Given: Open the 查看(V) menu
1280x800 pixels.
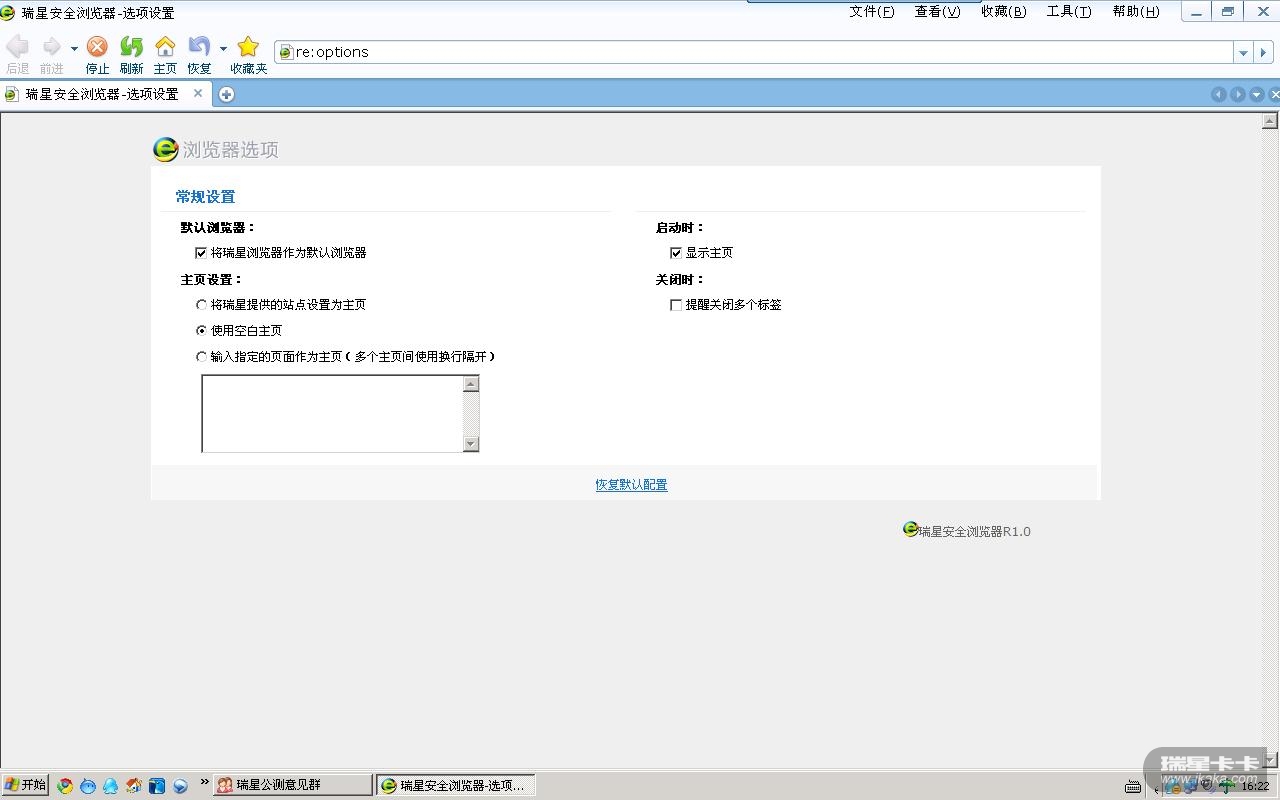Looking at the screenshot, I should click(937, 12).
